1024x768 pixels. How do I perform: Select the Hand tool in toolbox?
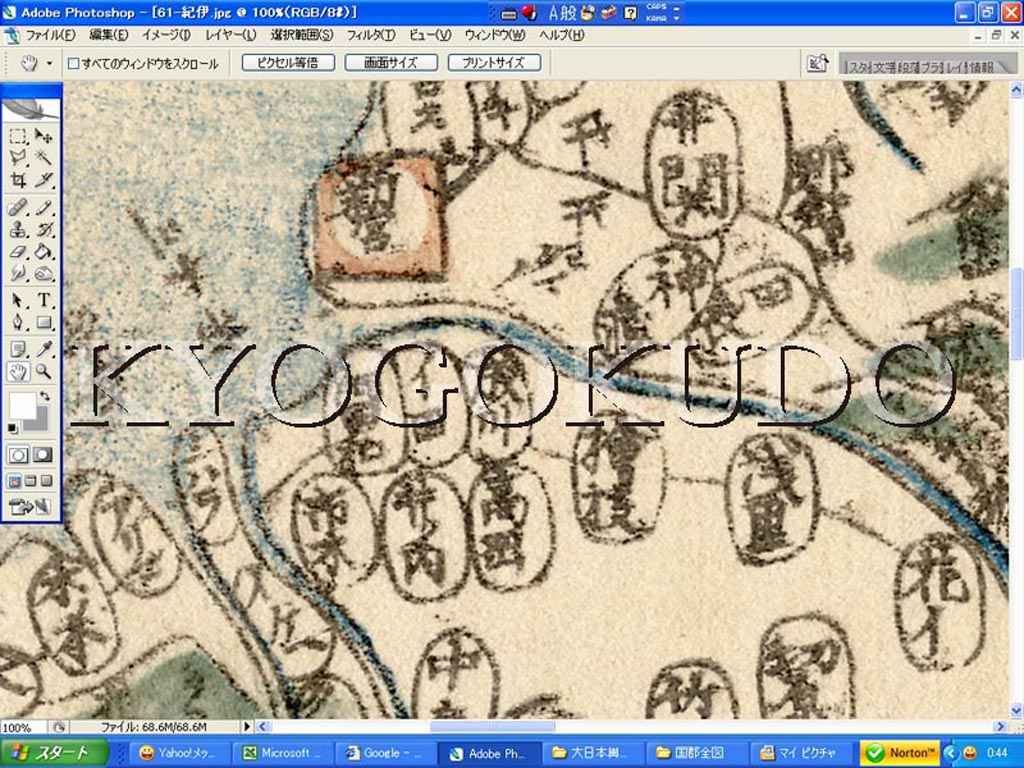(x=18, y=372)
